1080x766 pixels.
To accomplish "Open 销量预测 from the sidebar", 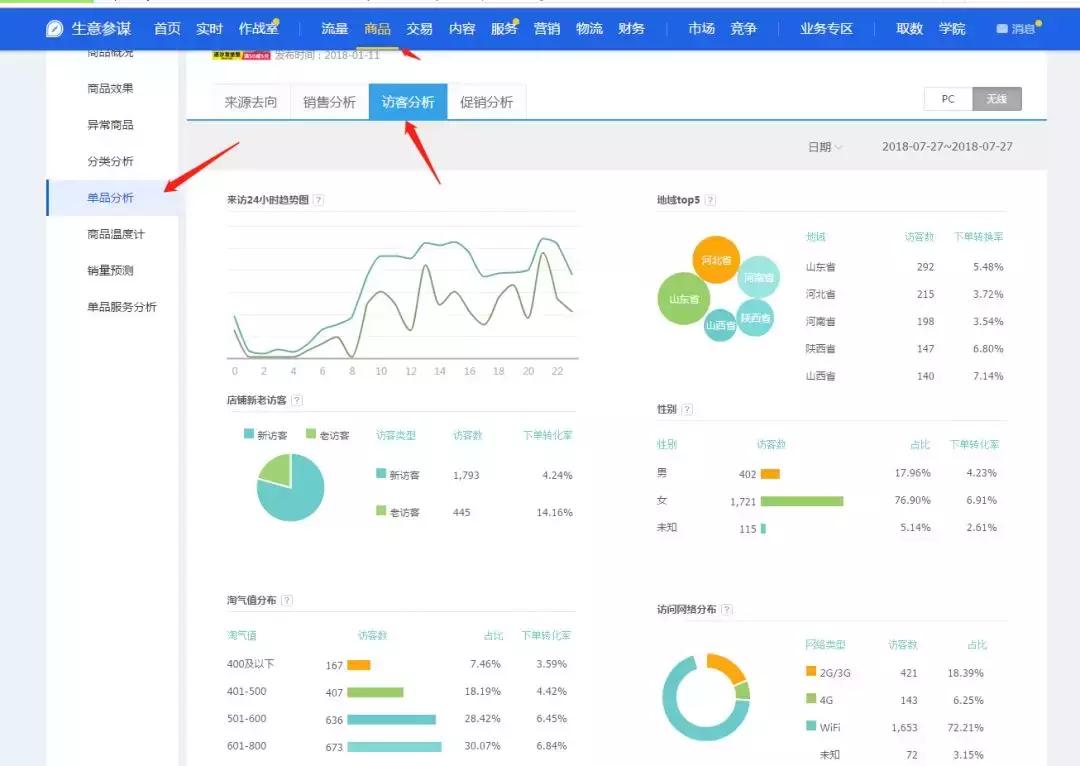I will pos(110,270).
